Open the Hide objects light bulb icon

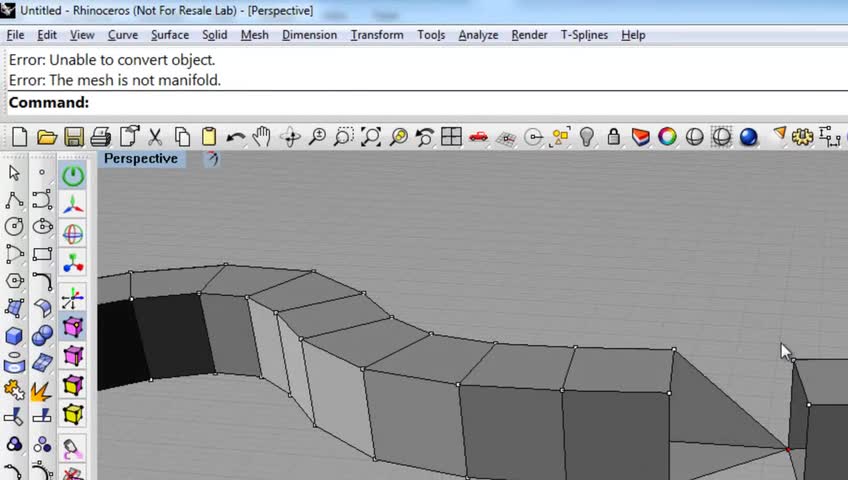click(587, 137)
